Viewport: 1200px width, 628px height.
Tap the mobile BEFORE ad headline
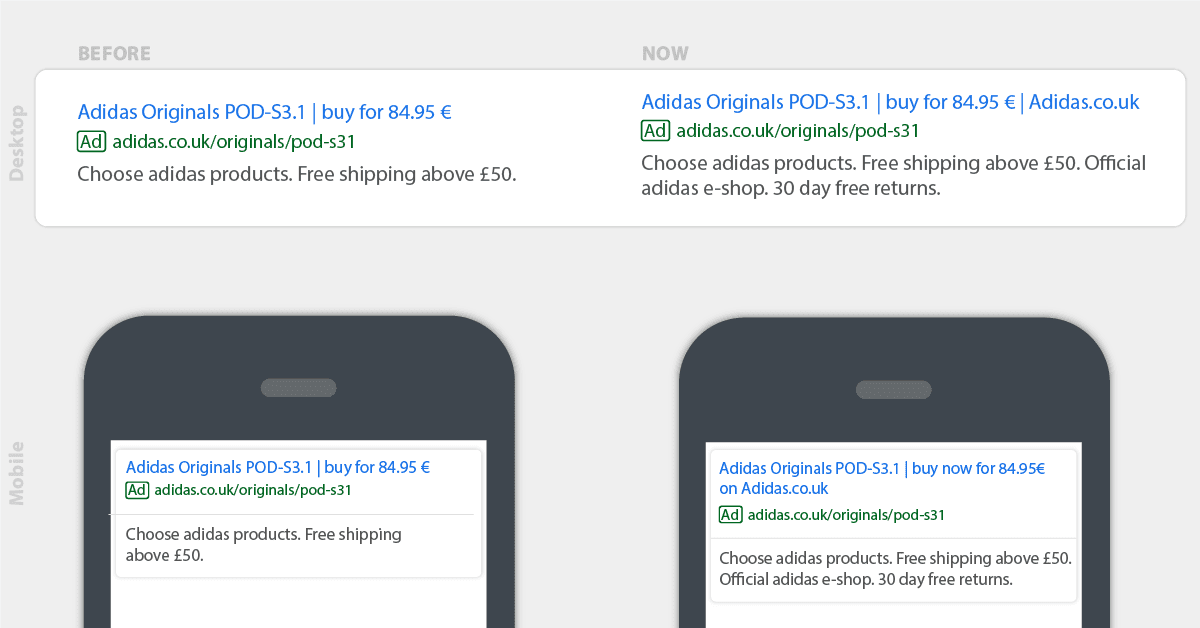(277, 467)
